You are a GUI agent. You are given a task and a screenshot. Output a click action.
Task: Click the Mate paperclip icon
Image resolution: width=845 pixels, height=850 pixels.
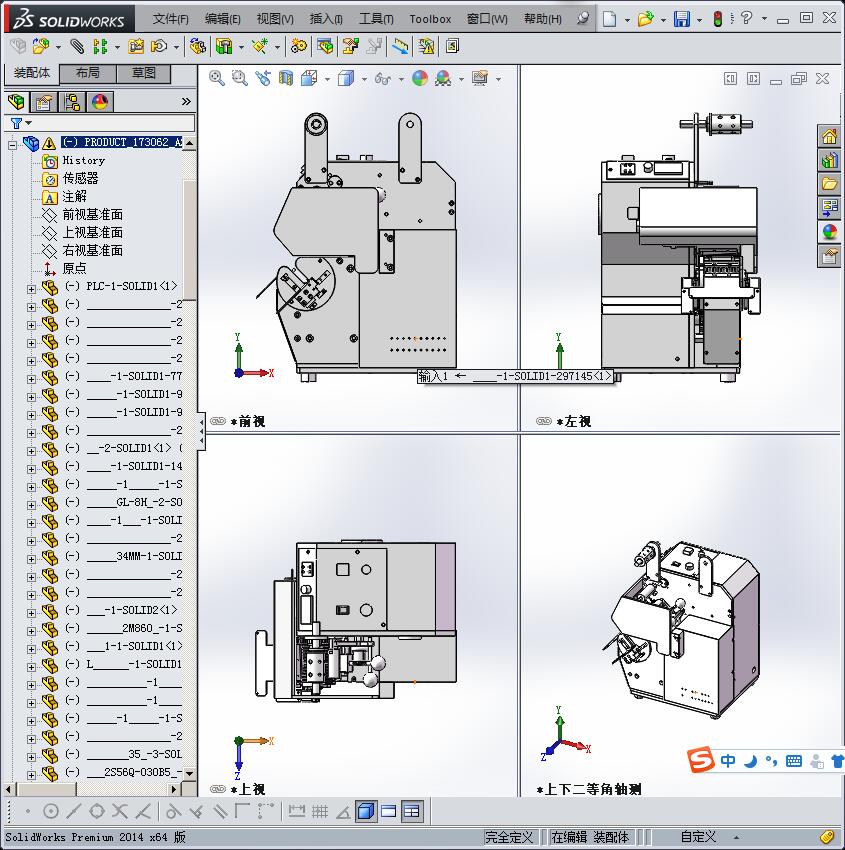click(78, 47)
